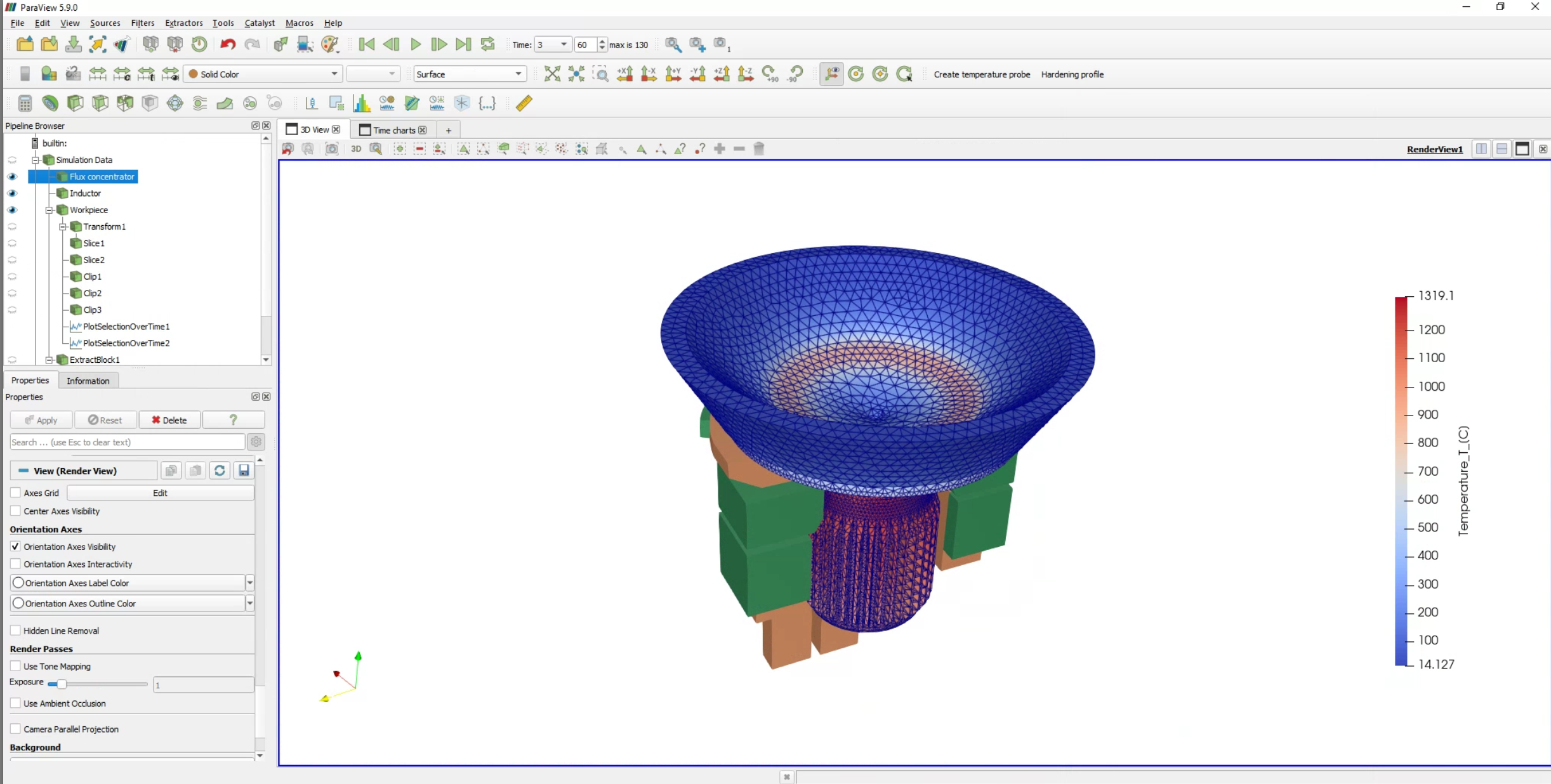
Task: Run Create temperature probe macro
Action: pyautogui.click(x=982, y=74)
